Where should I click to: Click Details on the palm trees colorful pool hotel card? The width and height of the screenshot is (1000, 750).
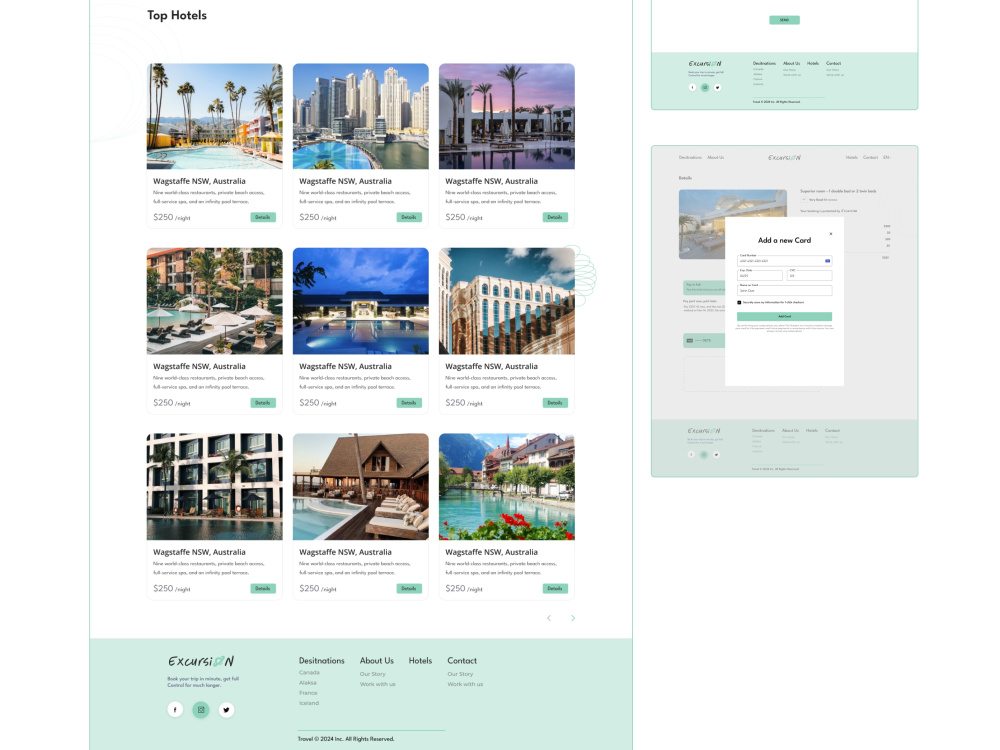263,217
